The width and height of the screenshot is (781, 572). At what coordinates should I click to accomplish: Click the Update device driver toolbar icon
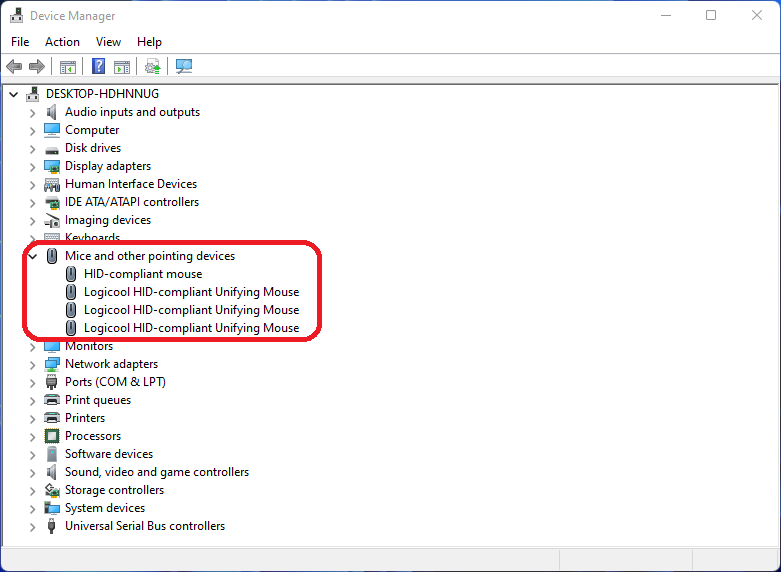152,66
